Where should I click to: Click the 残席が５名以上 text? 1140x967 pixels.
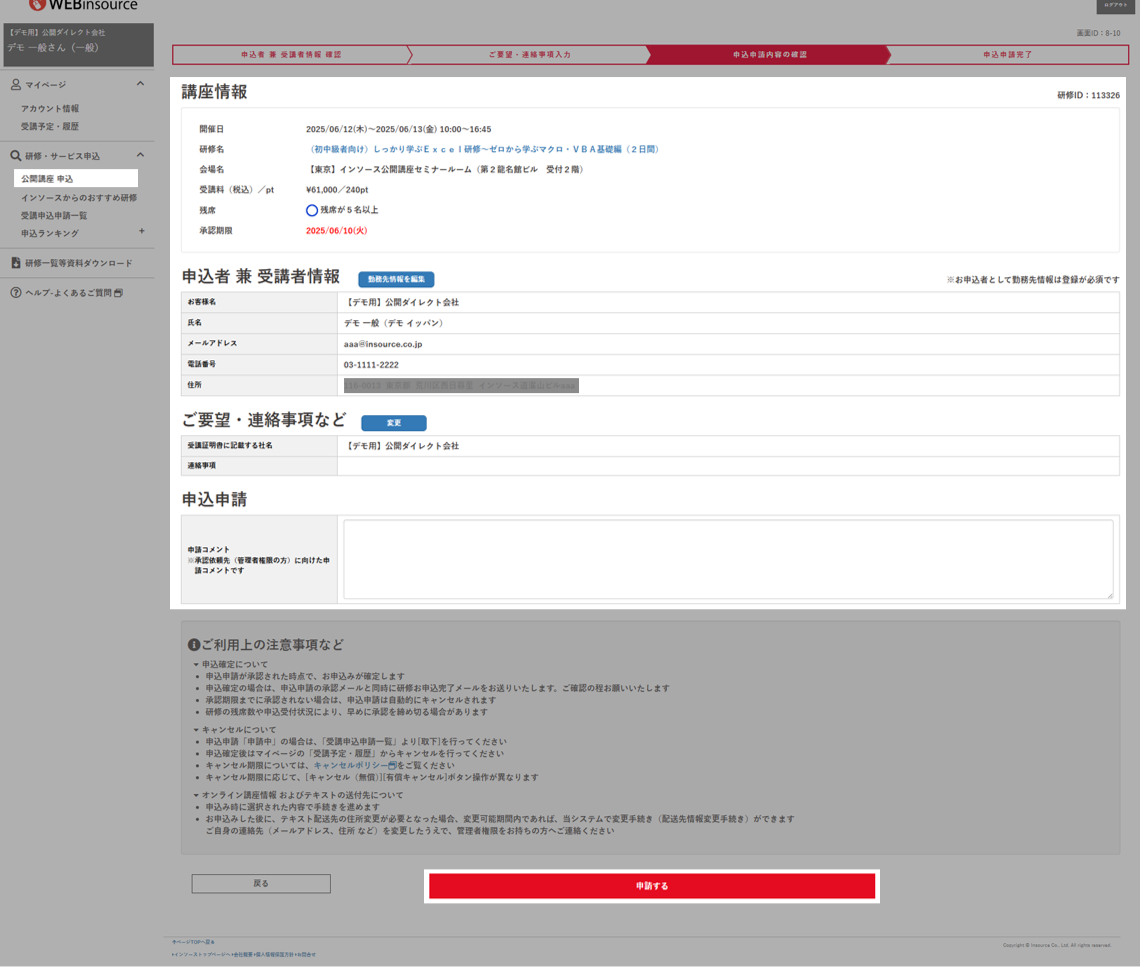coord(349,210)
